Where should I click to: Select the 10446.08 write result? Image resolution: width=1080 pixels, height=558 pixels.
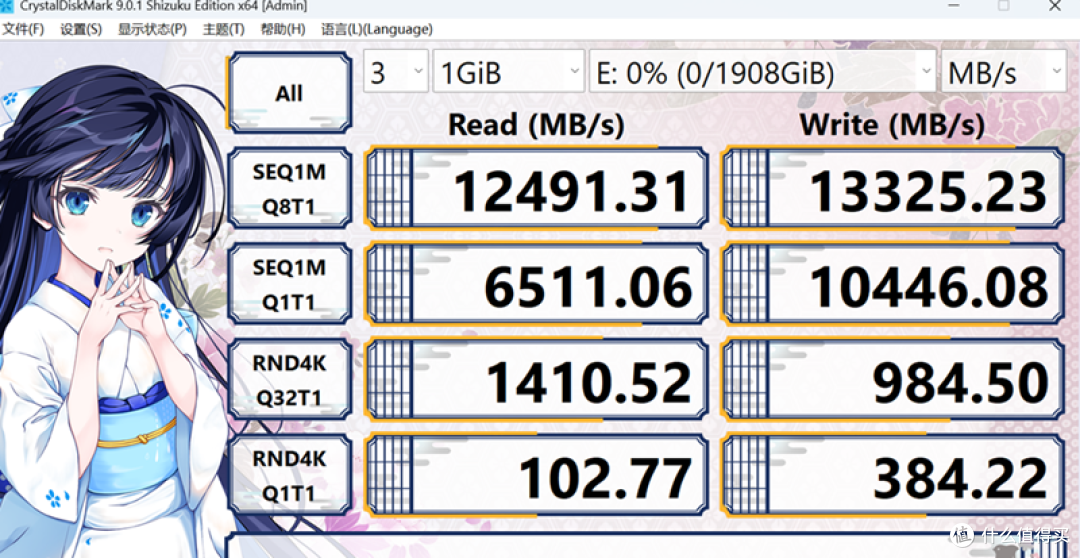coord(893,284)
